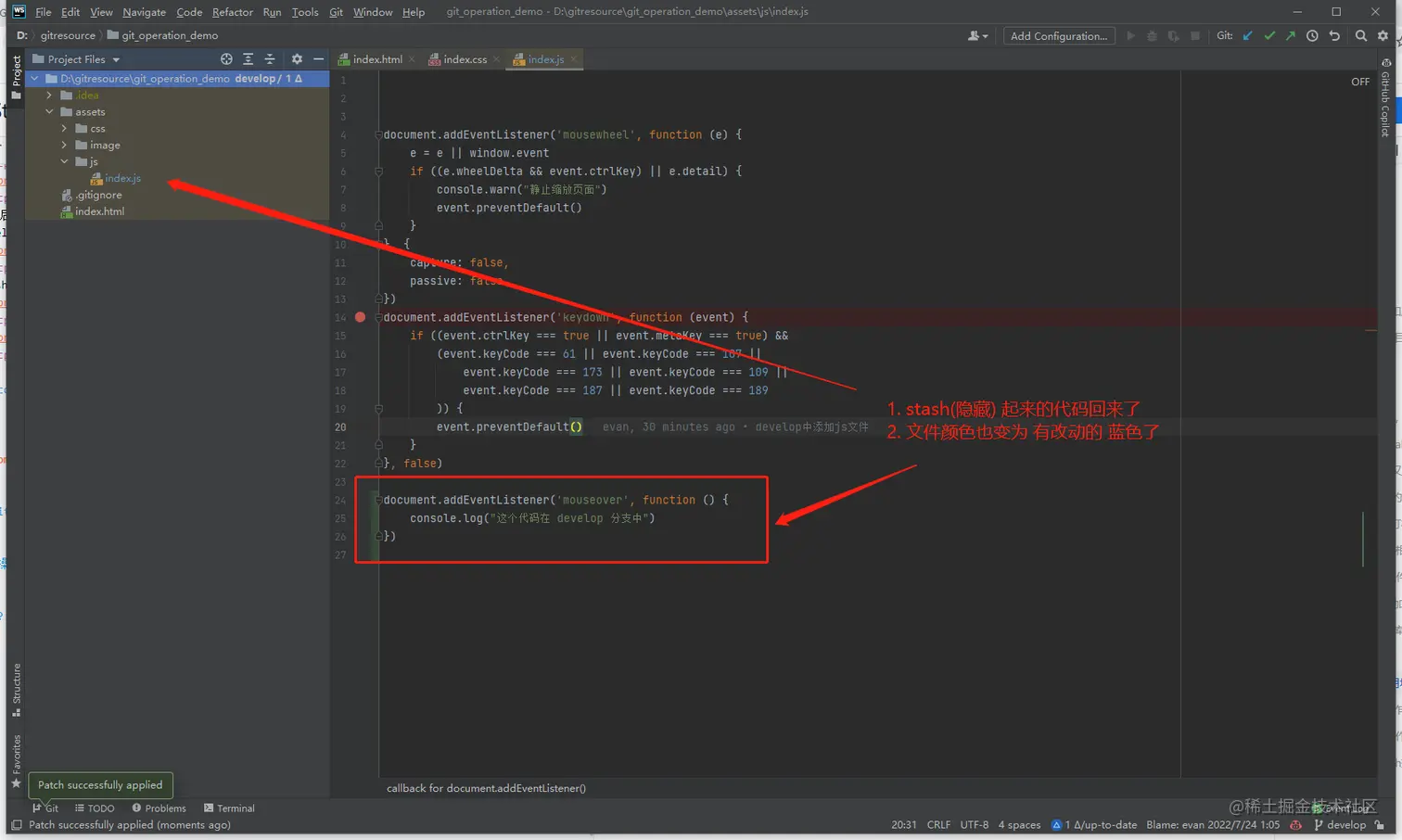Click the Select Opened File crosshair icon
The image size is (1402, 840).
[226, 59]
